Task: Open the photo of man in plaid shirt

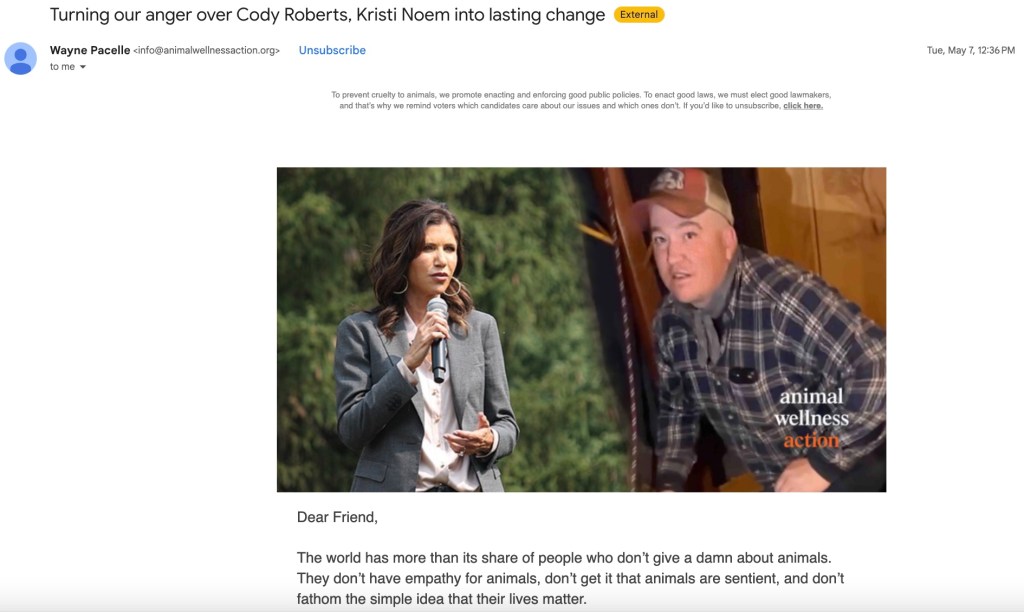Action: click(758, 330)
